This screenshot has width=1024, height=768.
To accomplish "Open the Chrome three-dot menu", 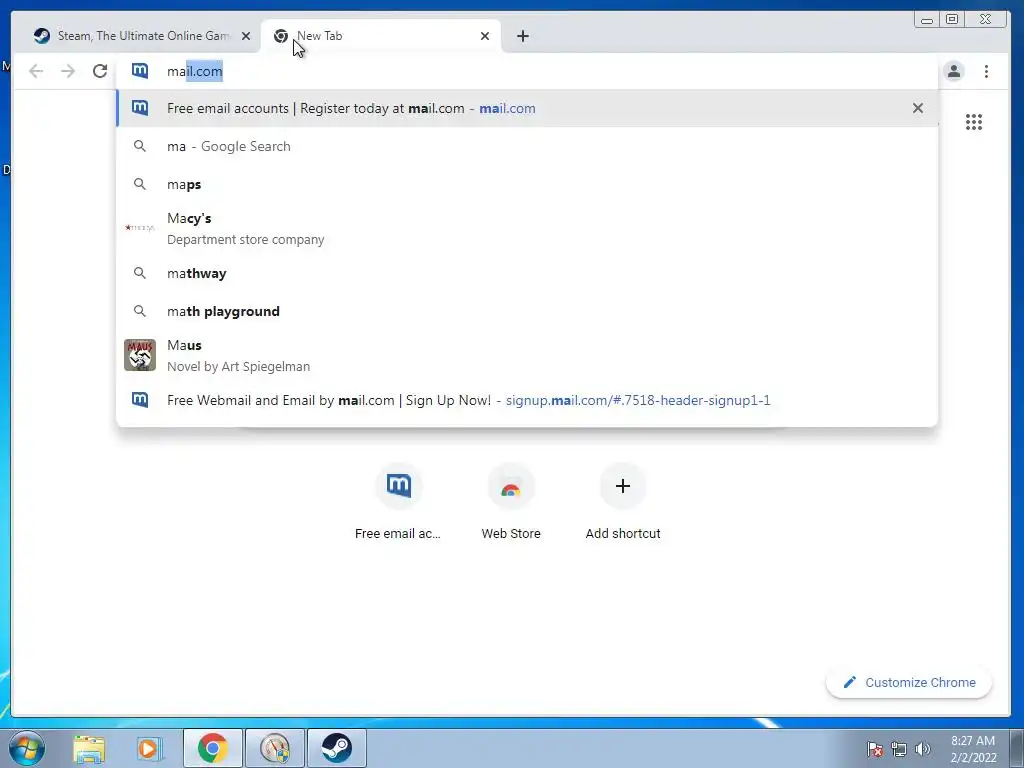I will pyautogui.click(x=986, y=71).
